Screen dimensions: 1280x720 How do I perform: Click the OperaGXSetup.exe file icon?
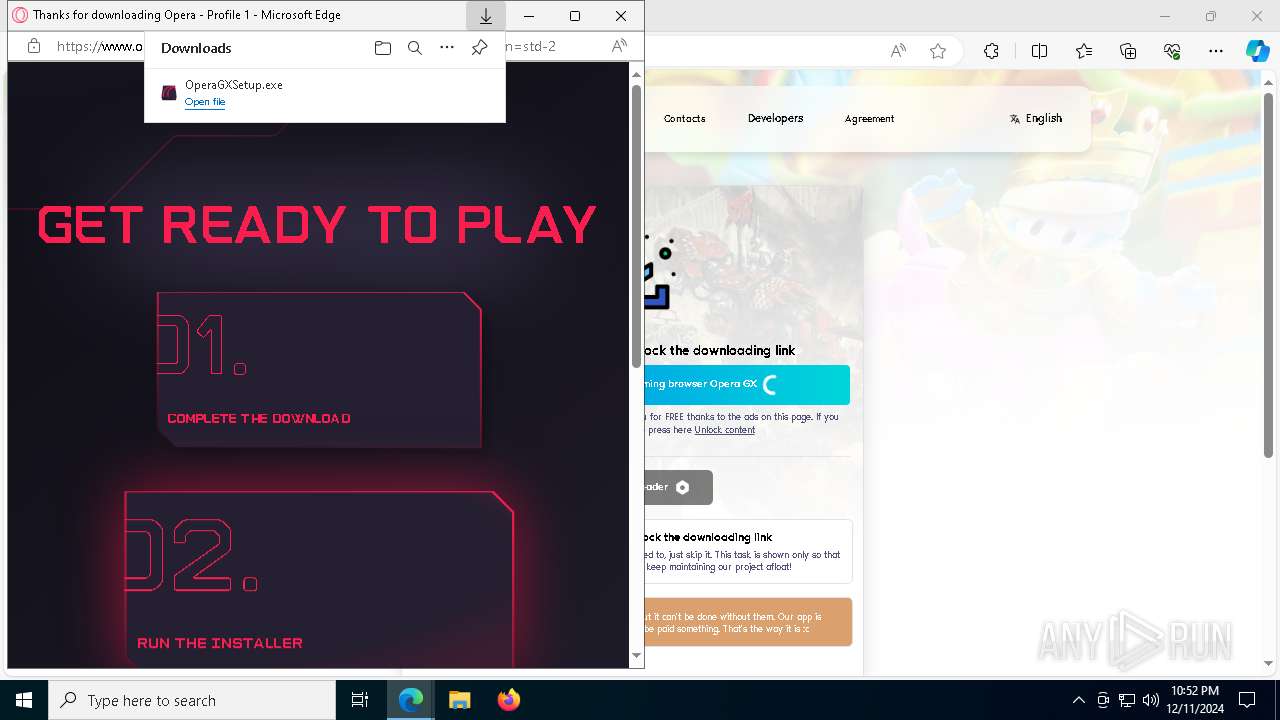[169, 93]
